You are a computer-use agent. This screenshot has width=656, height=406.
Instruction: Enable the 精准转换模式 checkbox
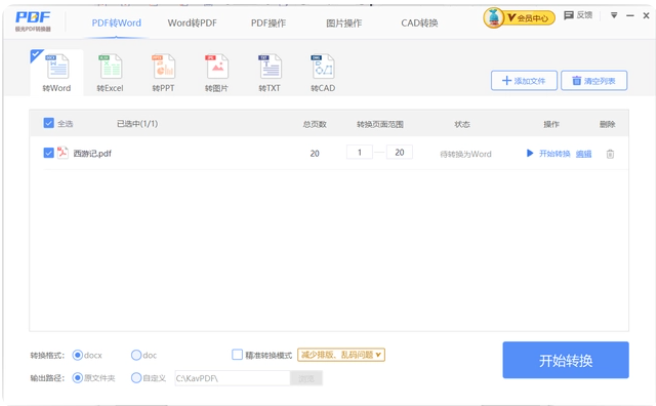coord(237,354)
